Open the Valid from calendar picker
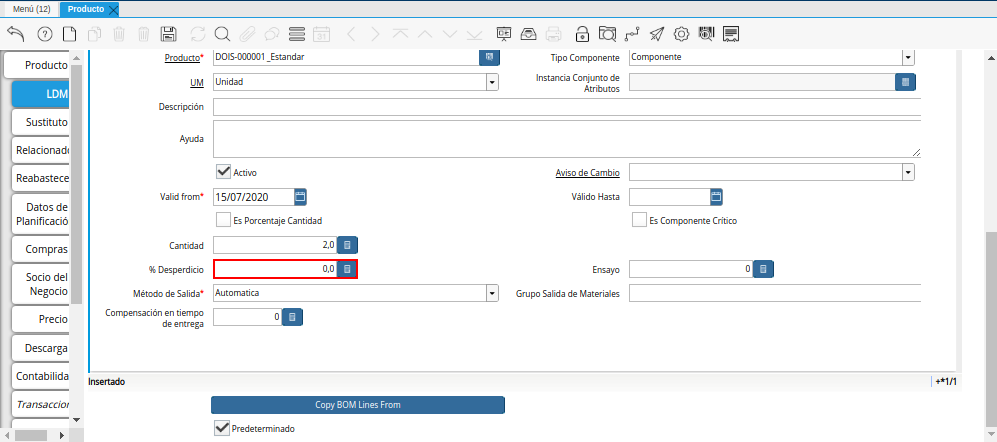The height and width of the screenshot is (442, 997). tap(299, 196)
